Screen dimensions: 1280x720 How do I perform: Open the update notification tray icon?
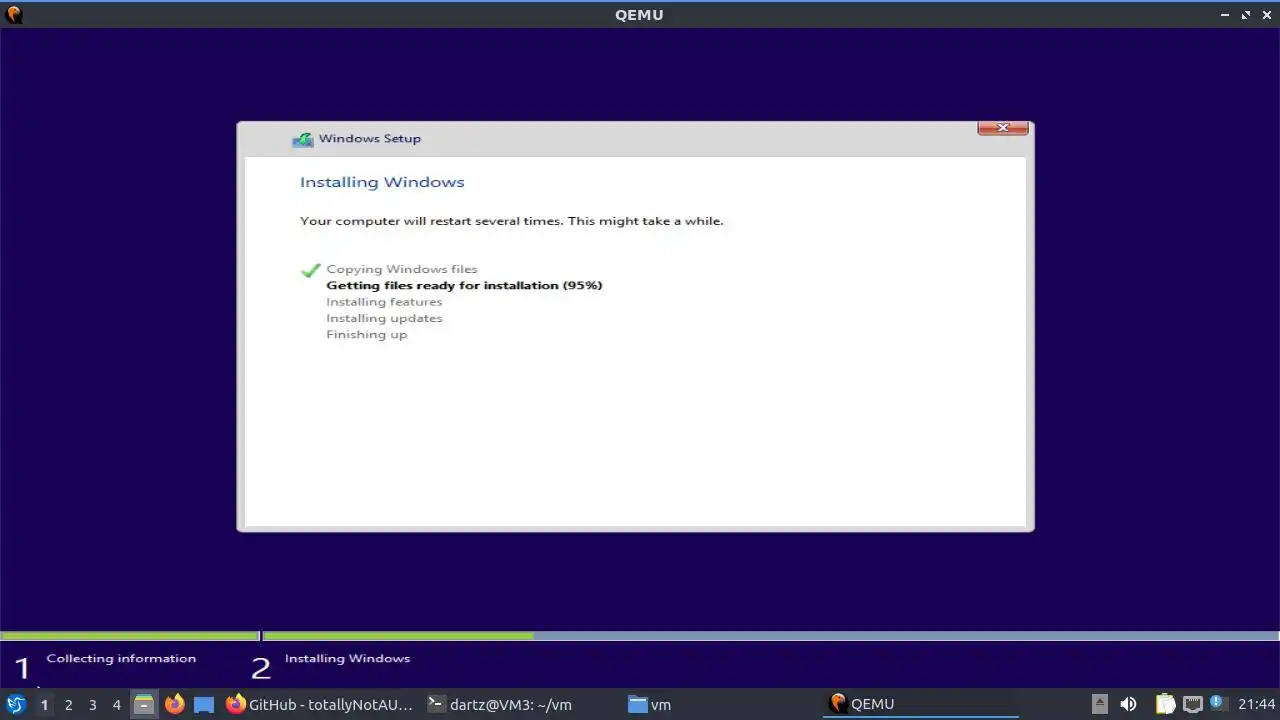click(x=1217, y=702)
